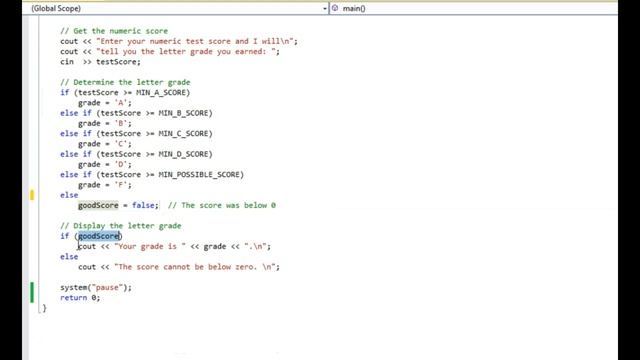Click MIN_C_SCORE constant
The image size is (640, 360).
183,133
